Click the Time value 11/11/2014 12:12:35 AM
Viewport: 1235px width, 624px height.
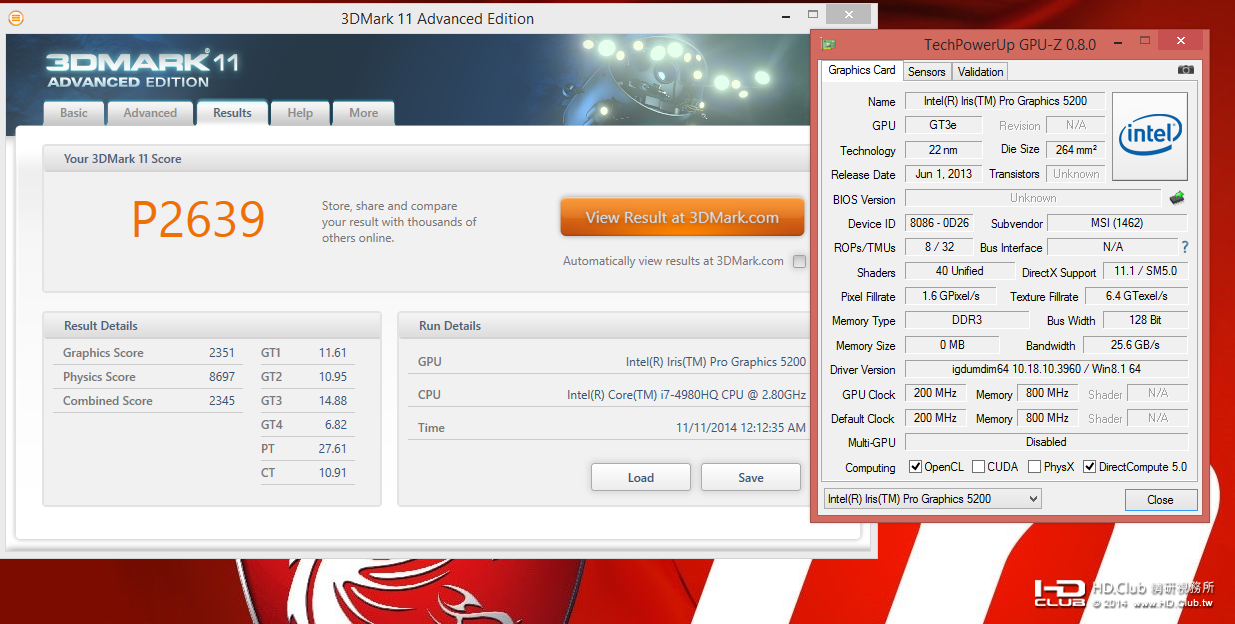point(741,428)
